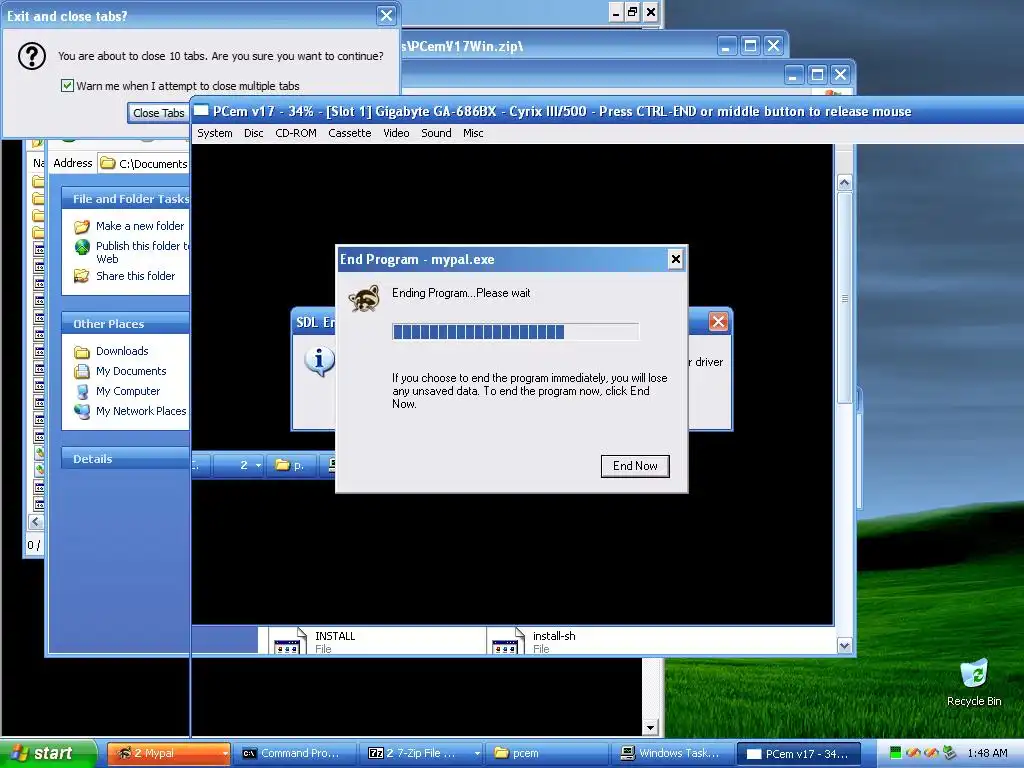
Task: Open the Sound menu in PCem
Action: click(x=436, y=133)
